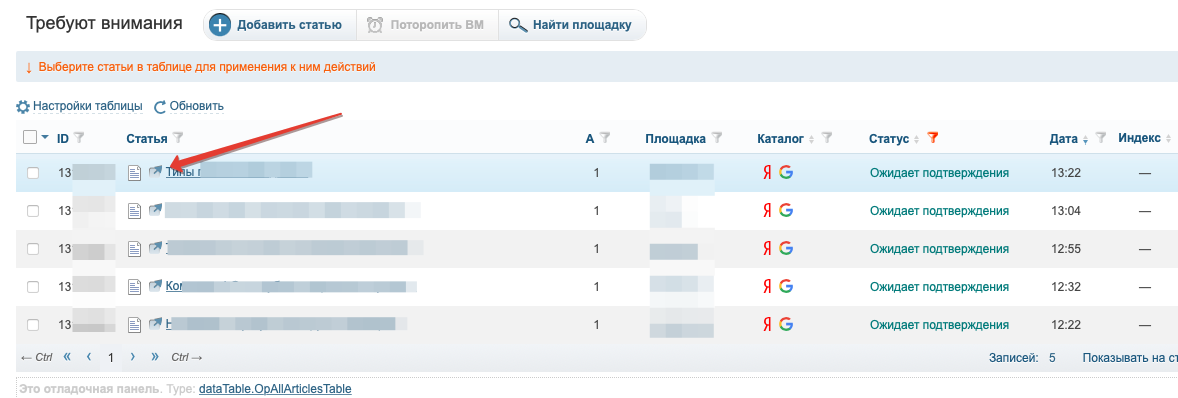Click the Yandex catalog icon in the 12:55 row

(766, 248)
